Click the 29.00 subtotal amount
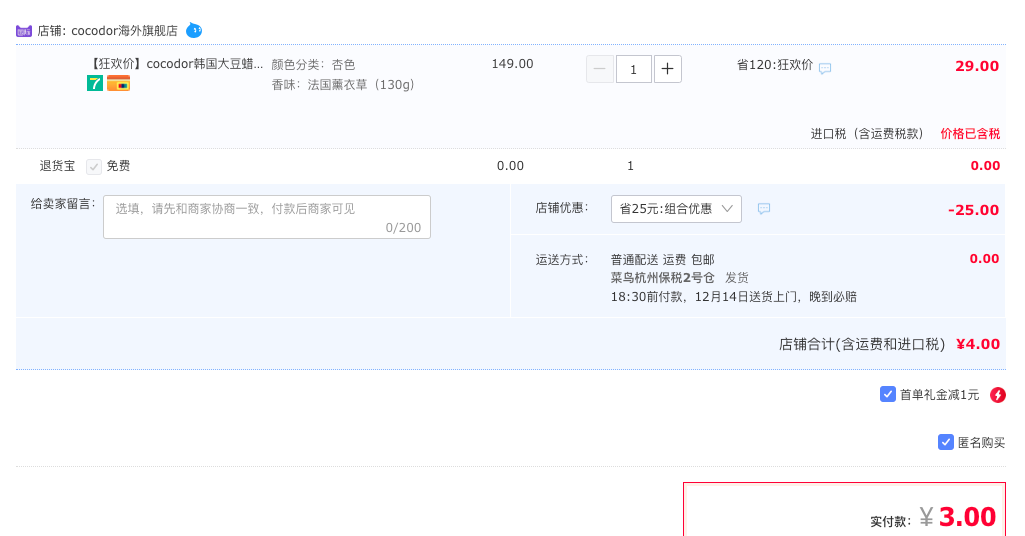The image size is (1025, 536). (977, 66)
